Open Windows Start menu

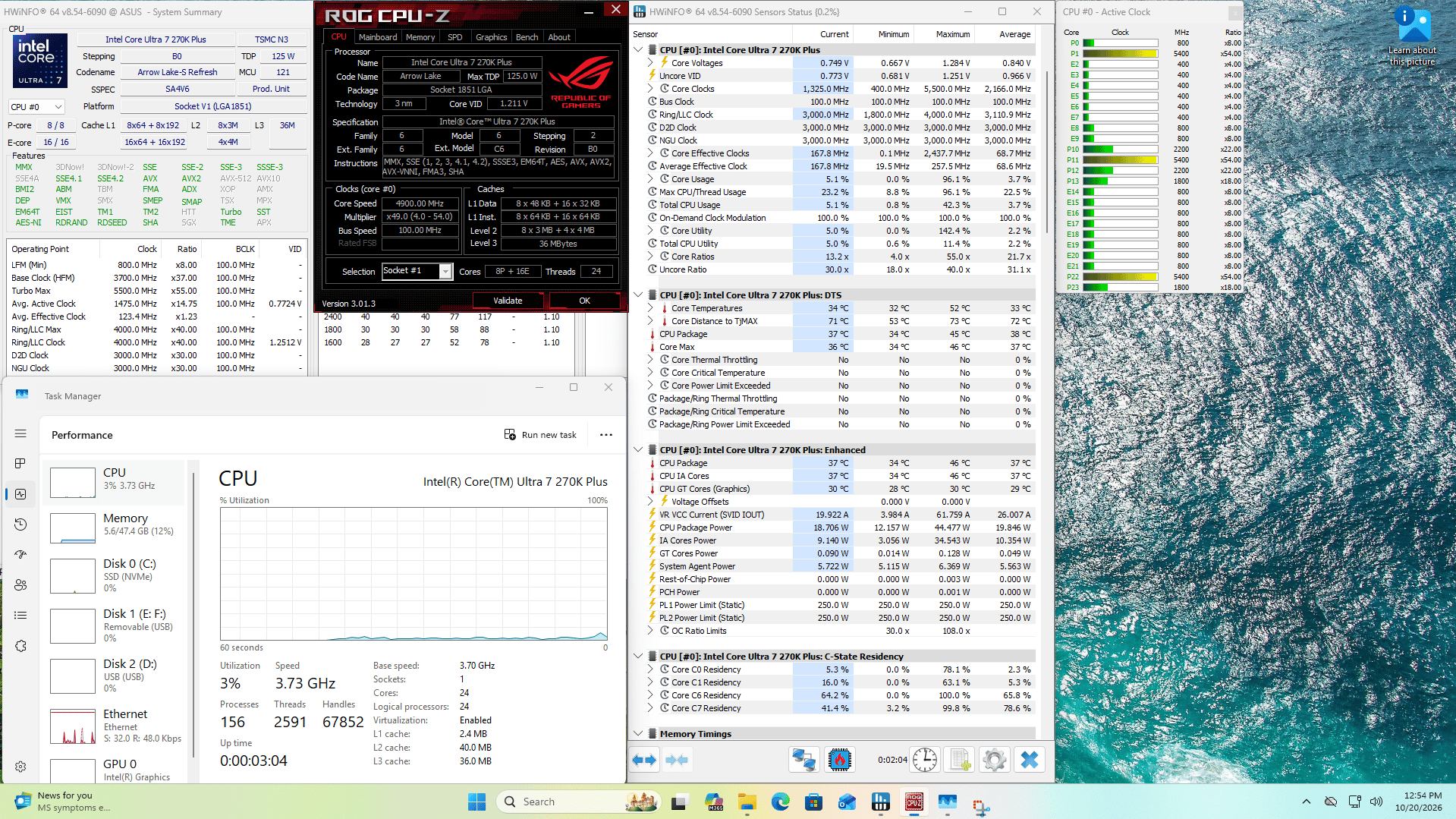(476, 802)
